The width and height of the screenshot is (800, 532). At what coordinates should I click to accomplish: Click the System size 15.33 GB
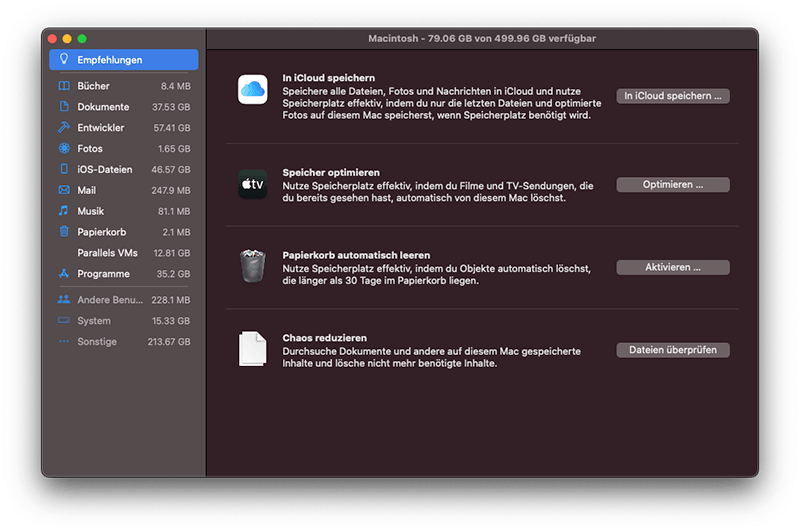(x=171, y=321)
